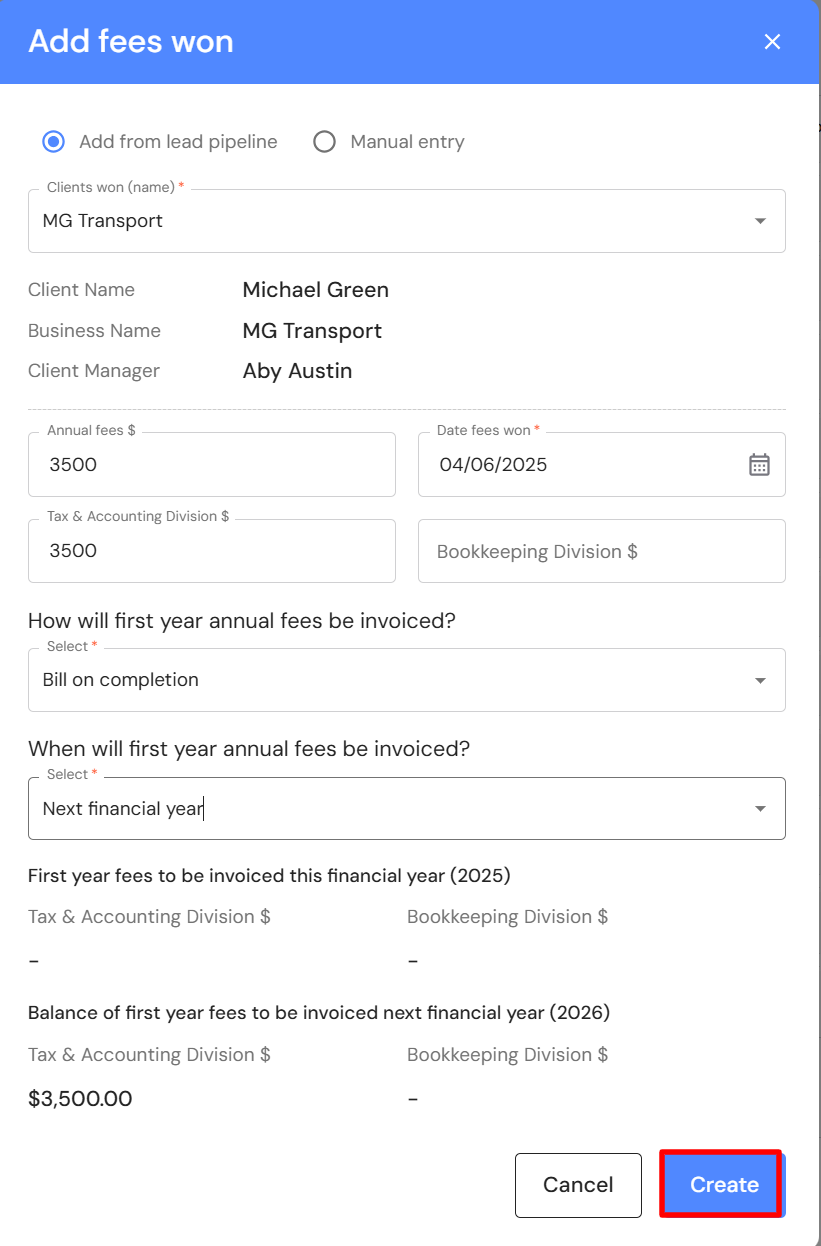
Task: Expand the "Bill on completion" invoicing dropdown
Action: 406,680
